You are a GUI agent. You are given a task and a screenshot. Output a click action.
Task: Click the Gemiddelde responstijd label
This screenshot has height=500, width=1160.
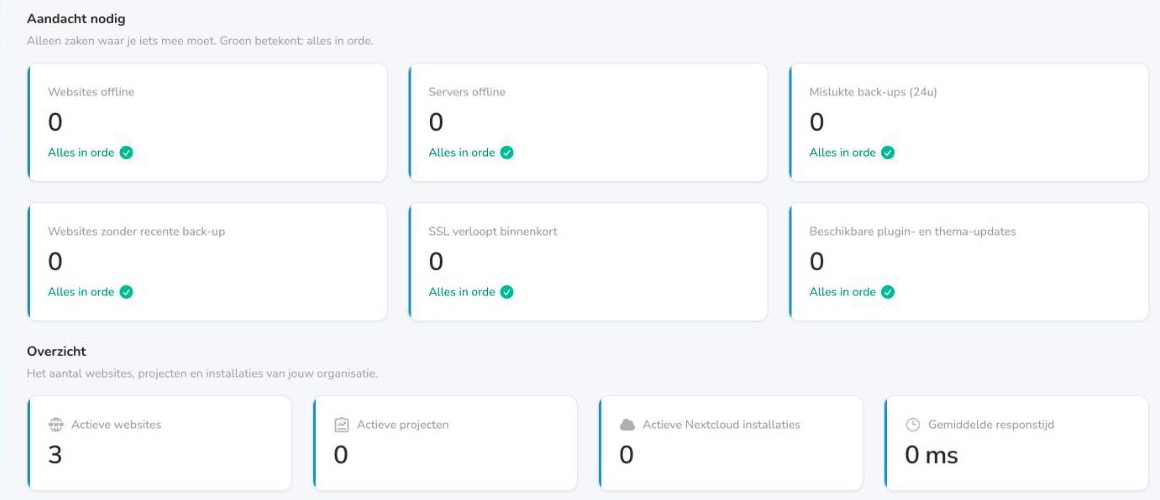pos(991,425)
